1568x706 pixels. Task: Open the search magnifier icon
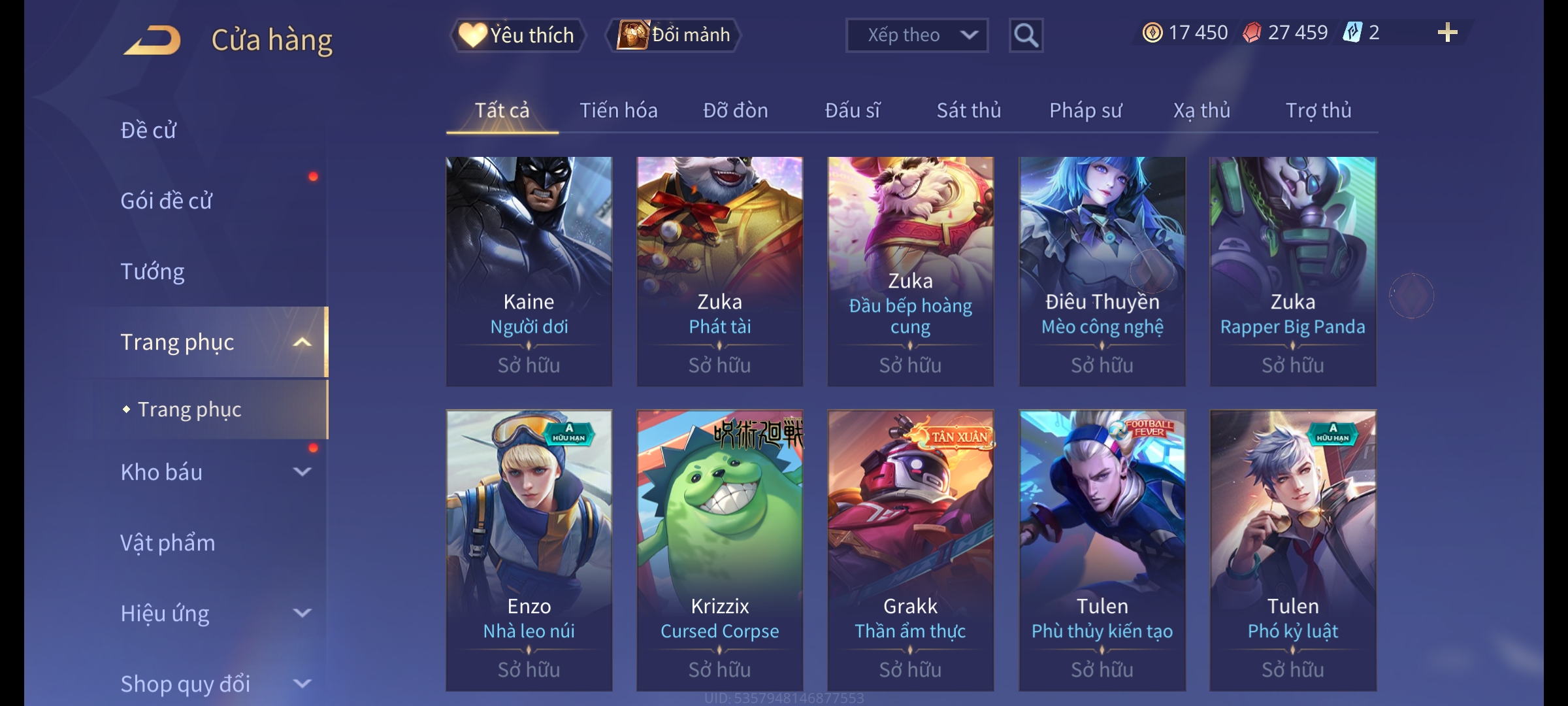coord(1026,35)
